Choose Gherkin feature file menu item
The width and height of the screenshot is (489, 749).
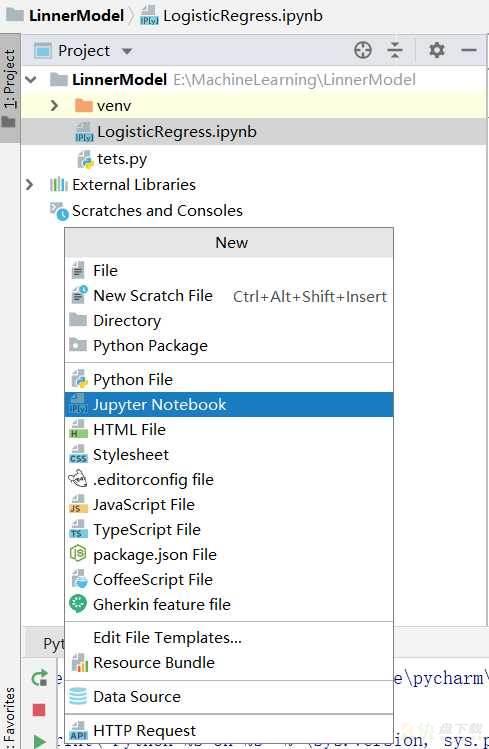pyautogui.click(x=229, y=604)
